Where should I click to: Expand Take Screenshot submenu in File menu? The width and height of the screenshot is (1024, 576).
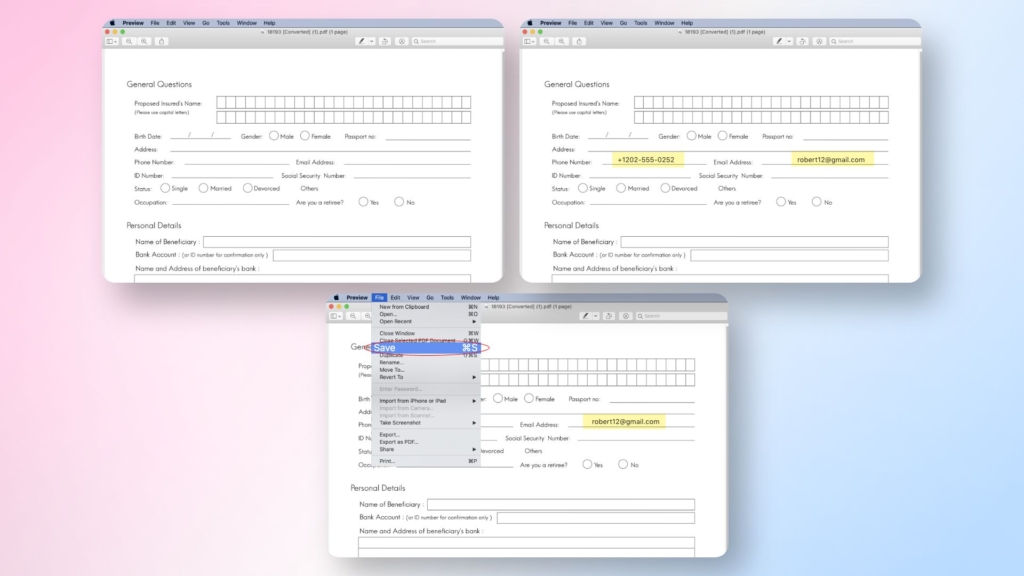(x=426, y=423)
